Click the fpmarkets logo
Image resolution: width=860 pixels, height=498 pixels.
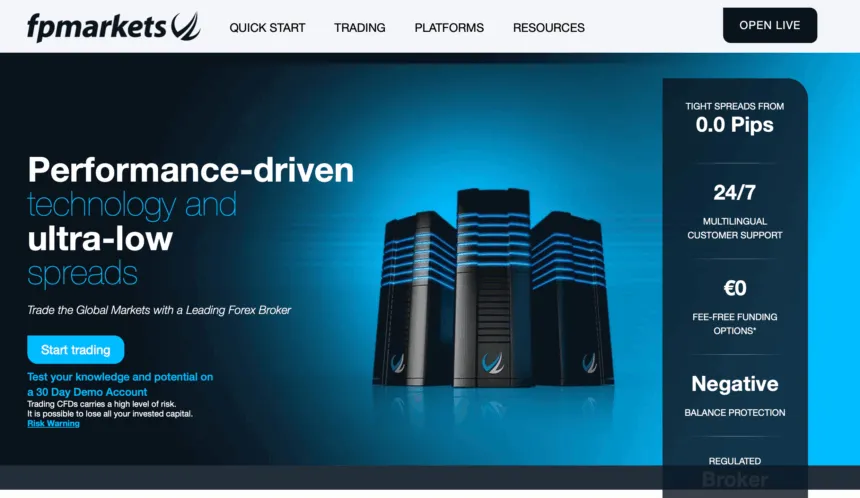[x=114, y=26]
